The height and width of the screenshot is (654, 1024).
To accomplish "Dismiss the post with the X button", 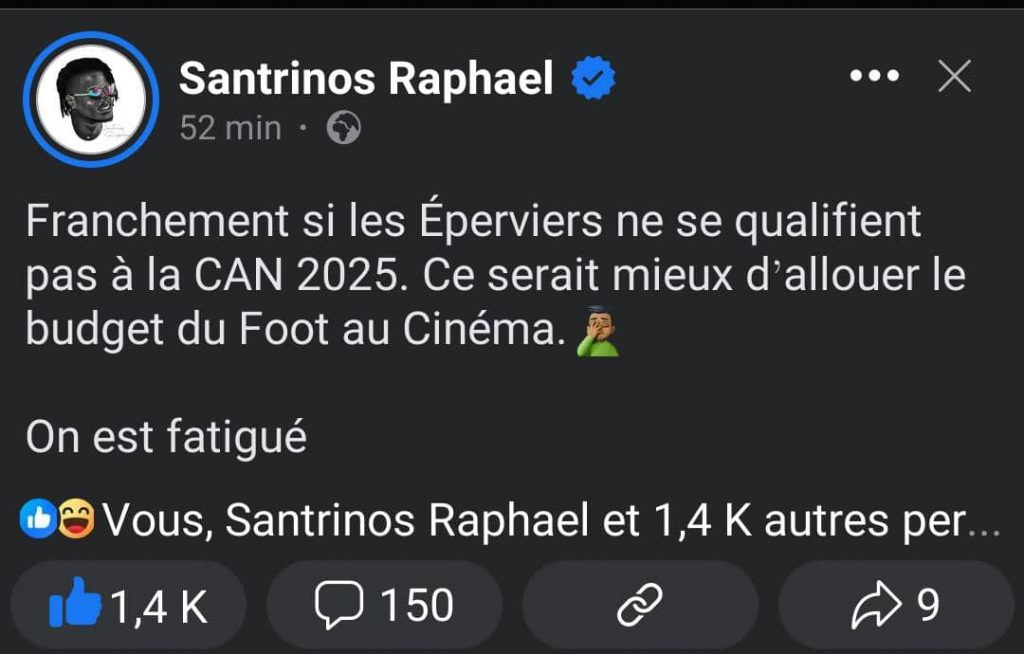I will point(954,77).
